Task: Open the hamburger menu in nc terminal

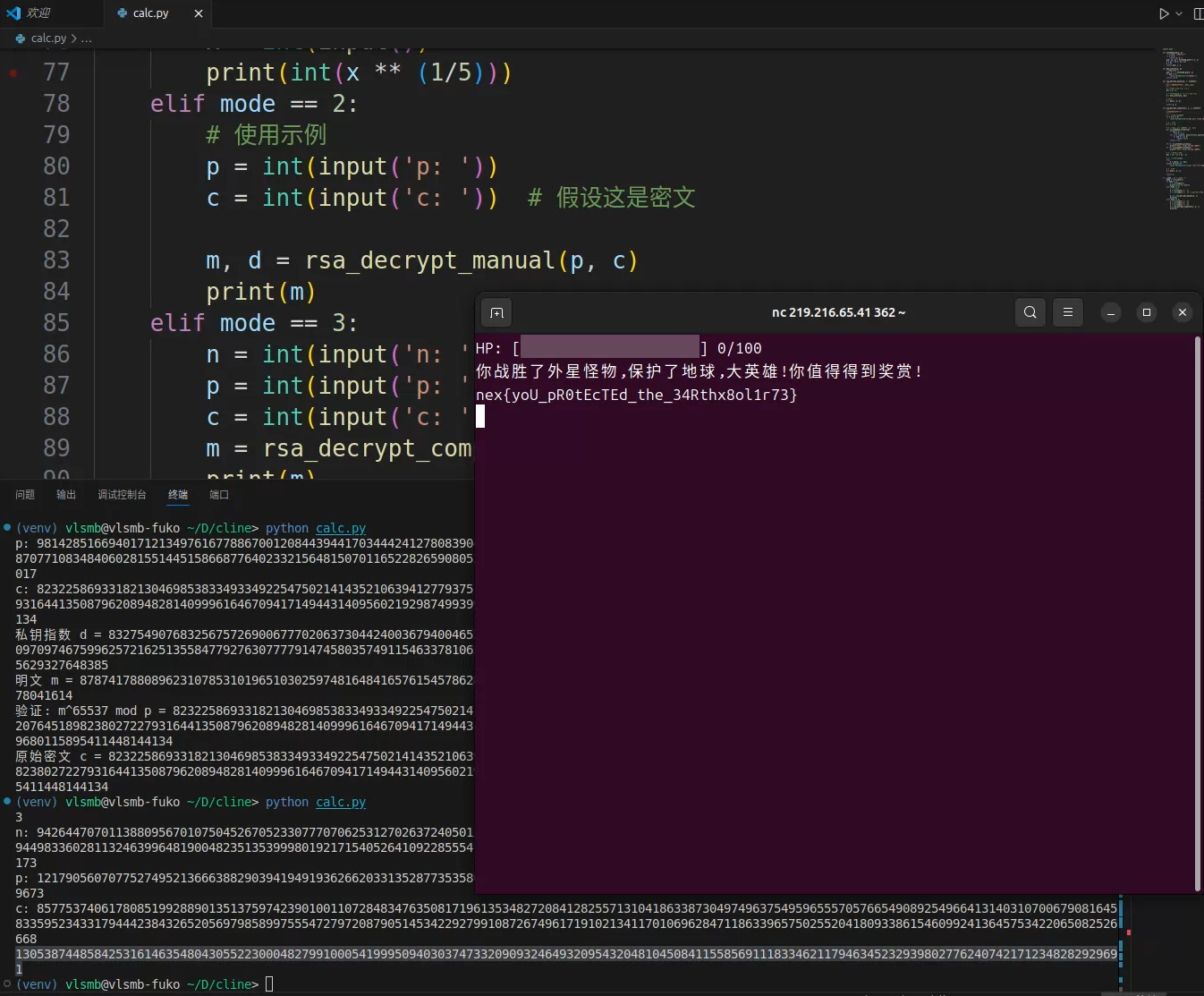Action: (x=1067, y=312)
